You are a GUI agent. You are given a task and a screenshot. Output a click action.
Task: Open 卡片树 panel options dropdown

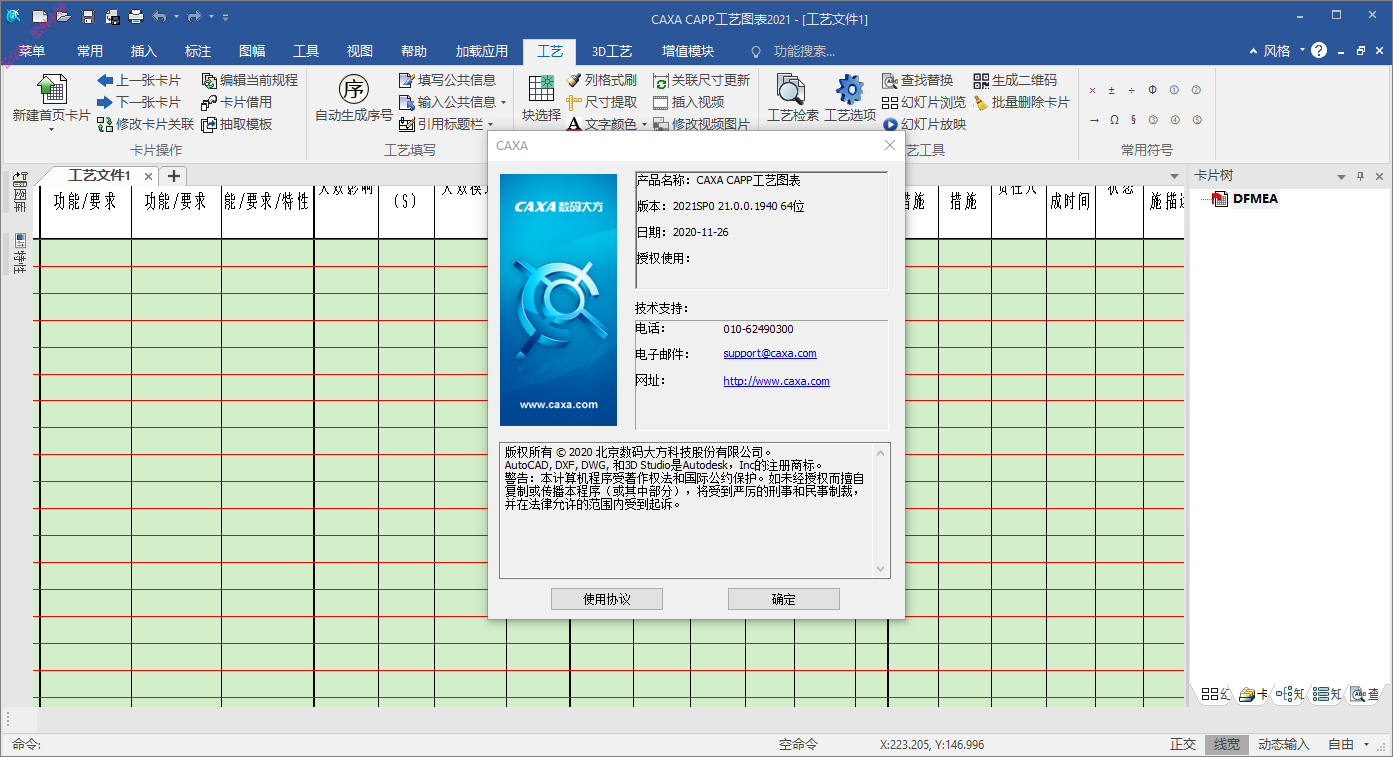click(x=1342, y=176)
